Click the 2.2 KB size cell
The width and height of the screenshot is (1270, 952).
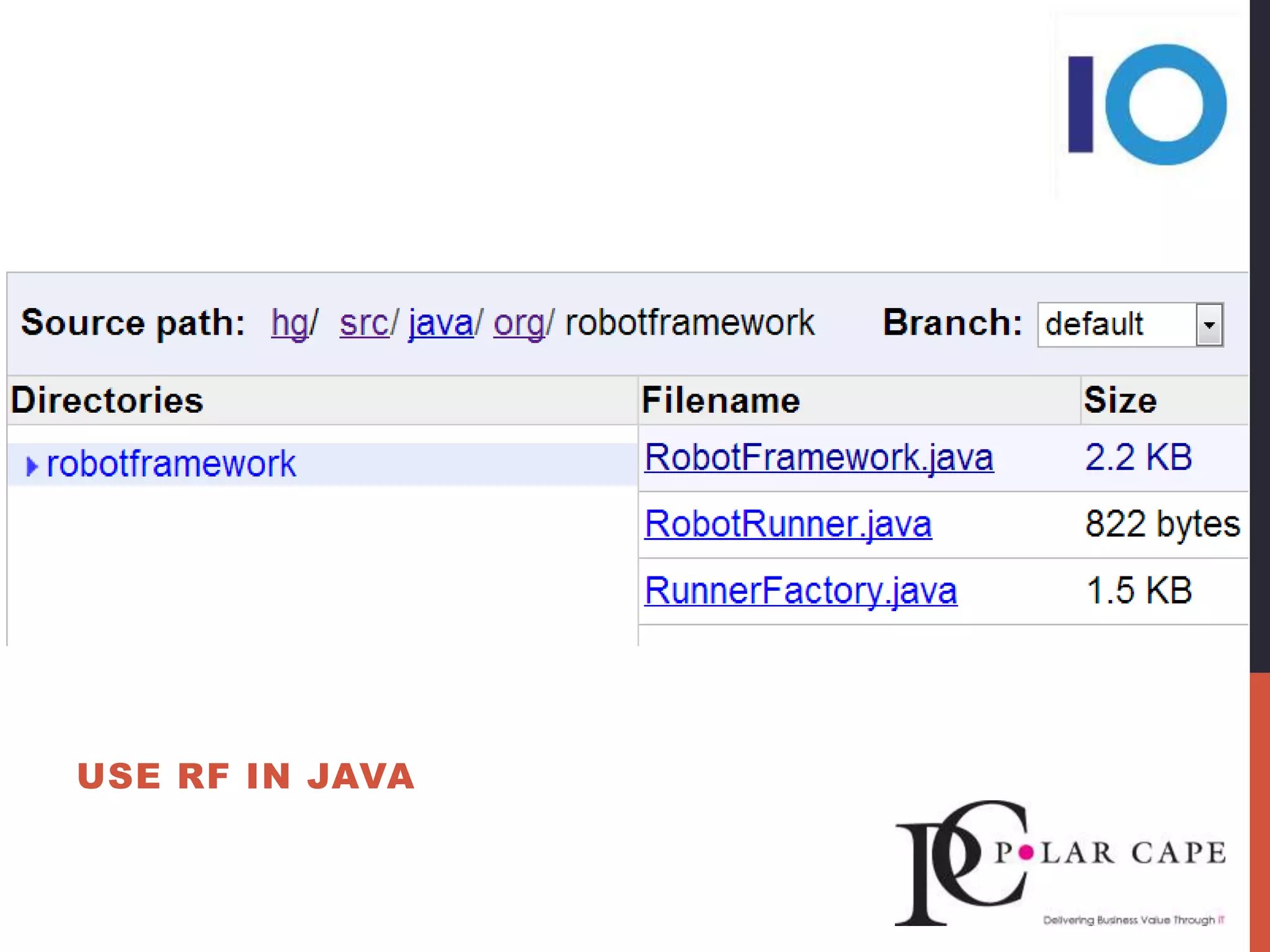coord(1139,458)
